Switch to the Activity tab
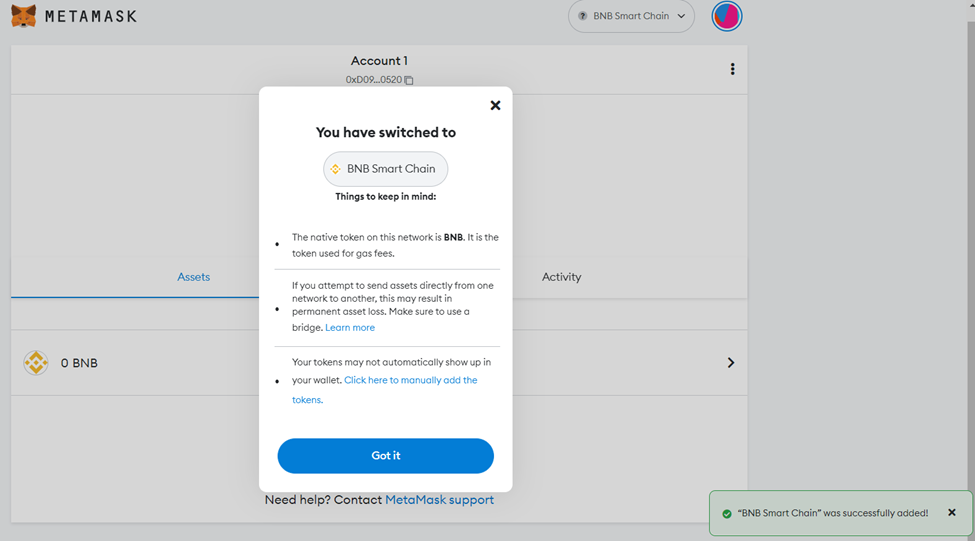The width and height of the screenshot is (975, 541). click(561, 277)
